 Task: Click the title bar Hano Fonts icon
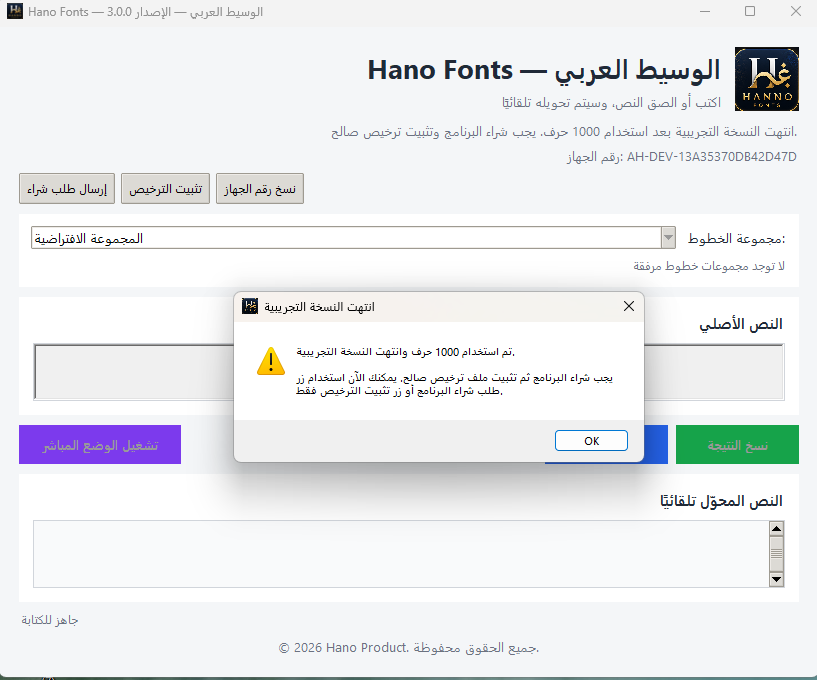pos(15,11)
